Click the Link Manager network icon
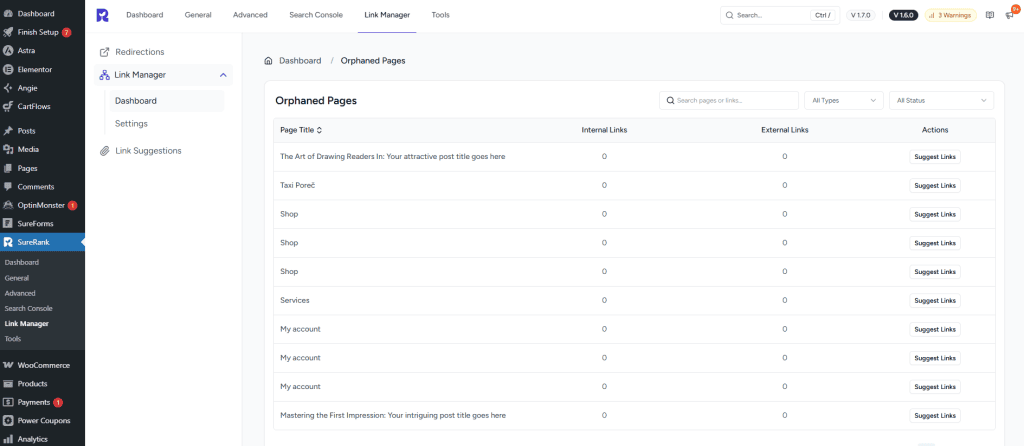 point(104,75)
